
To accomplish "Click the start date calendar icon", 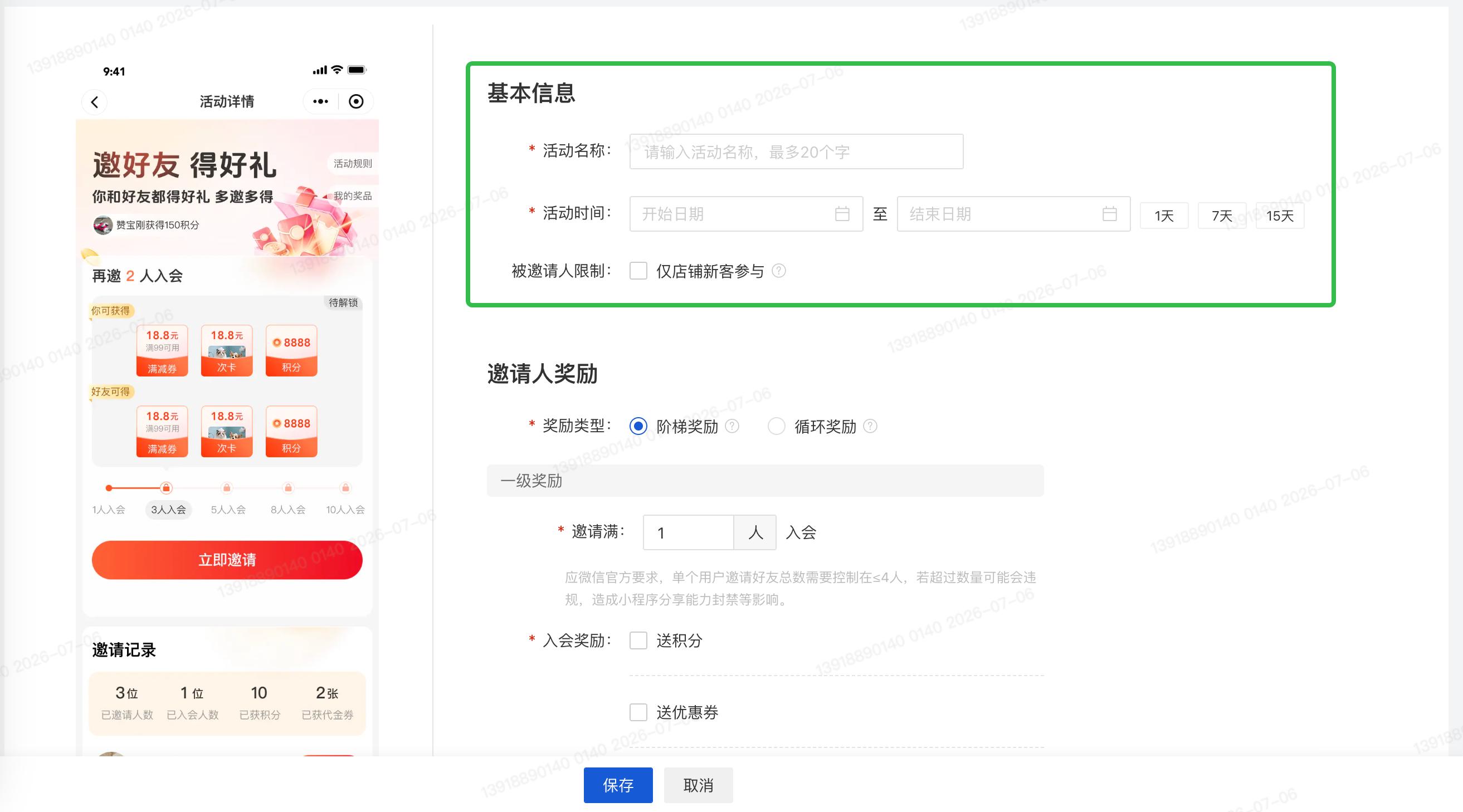I will coord(842,214).
